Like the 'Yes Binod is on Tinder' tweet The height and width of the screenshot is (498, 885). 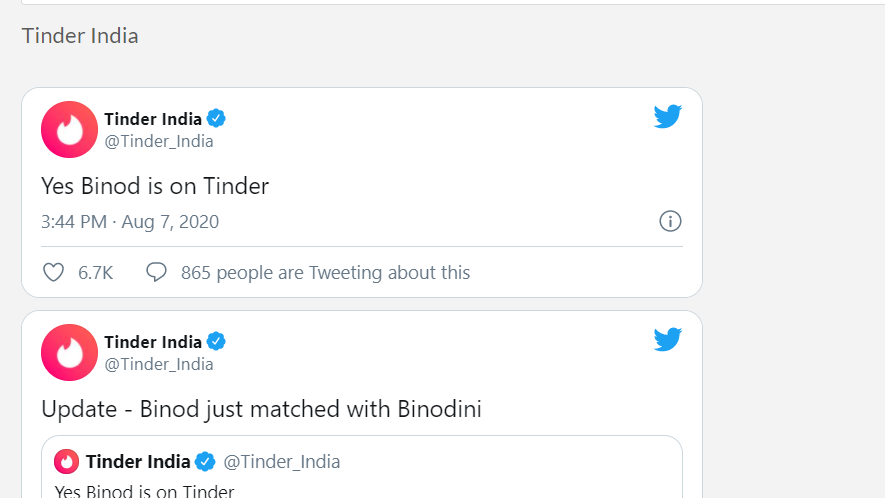point(54,272)
